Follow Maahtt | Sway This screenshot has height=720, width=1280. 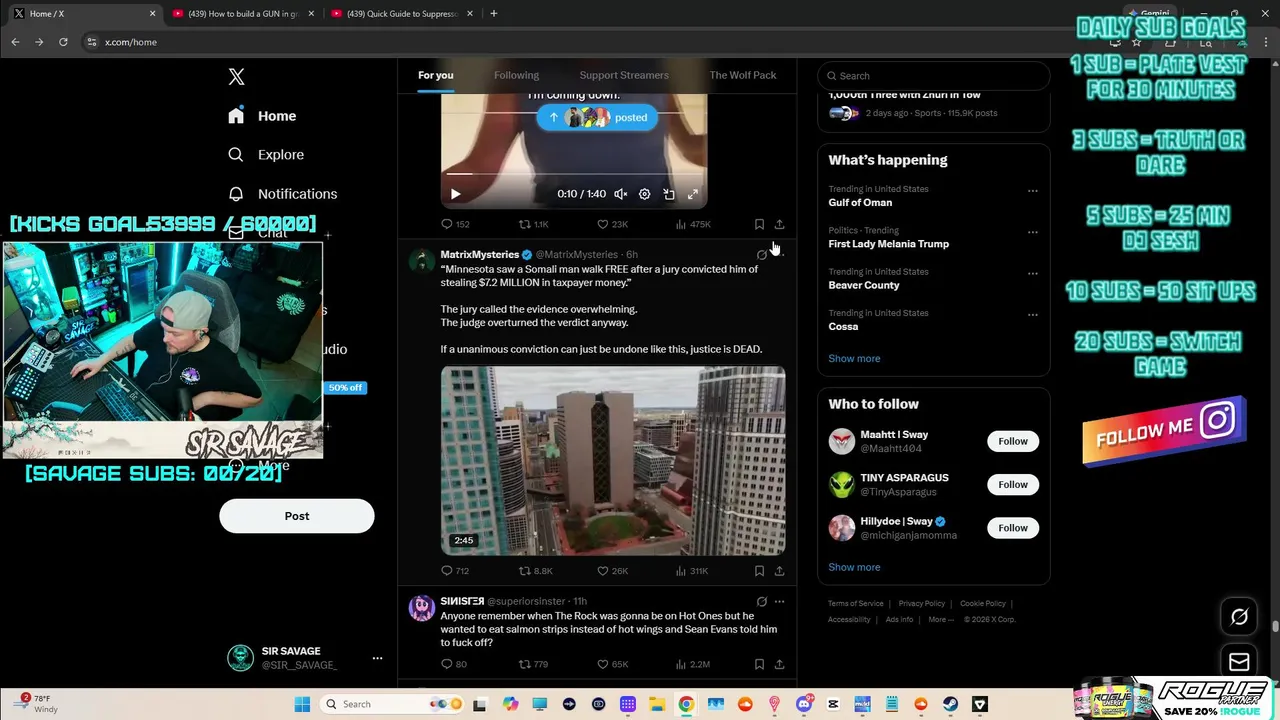[1013, 441]
